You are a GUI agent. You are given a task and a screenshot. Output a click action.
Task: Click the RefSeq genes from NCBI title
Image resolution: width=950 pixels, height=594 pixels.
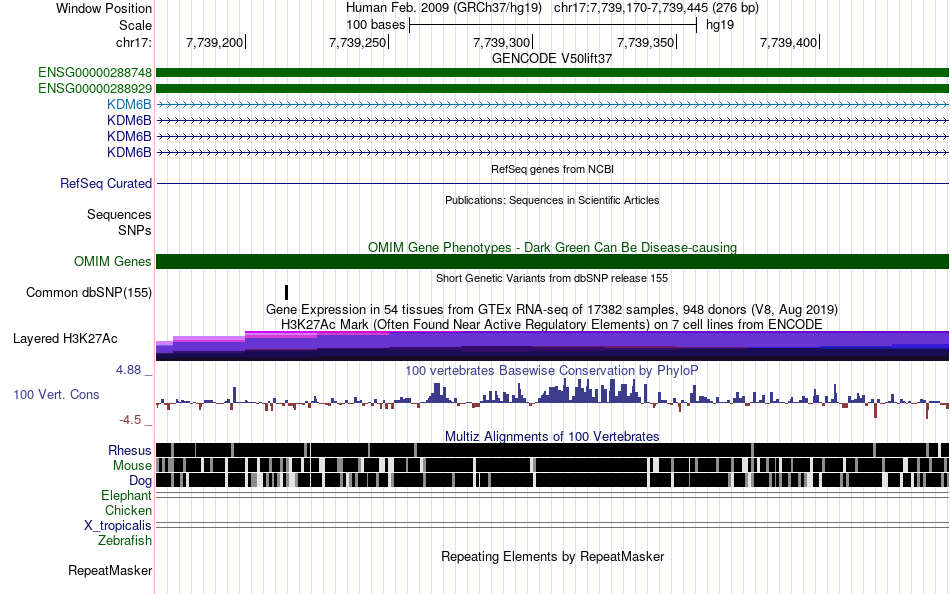tap(552, 170)
